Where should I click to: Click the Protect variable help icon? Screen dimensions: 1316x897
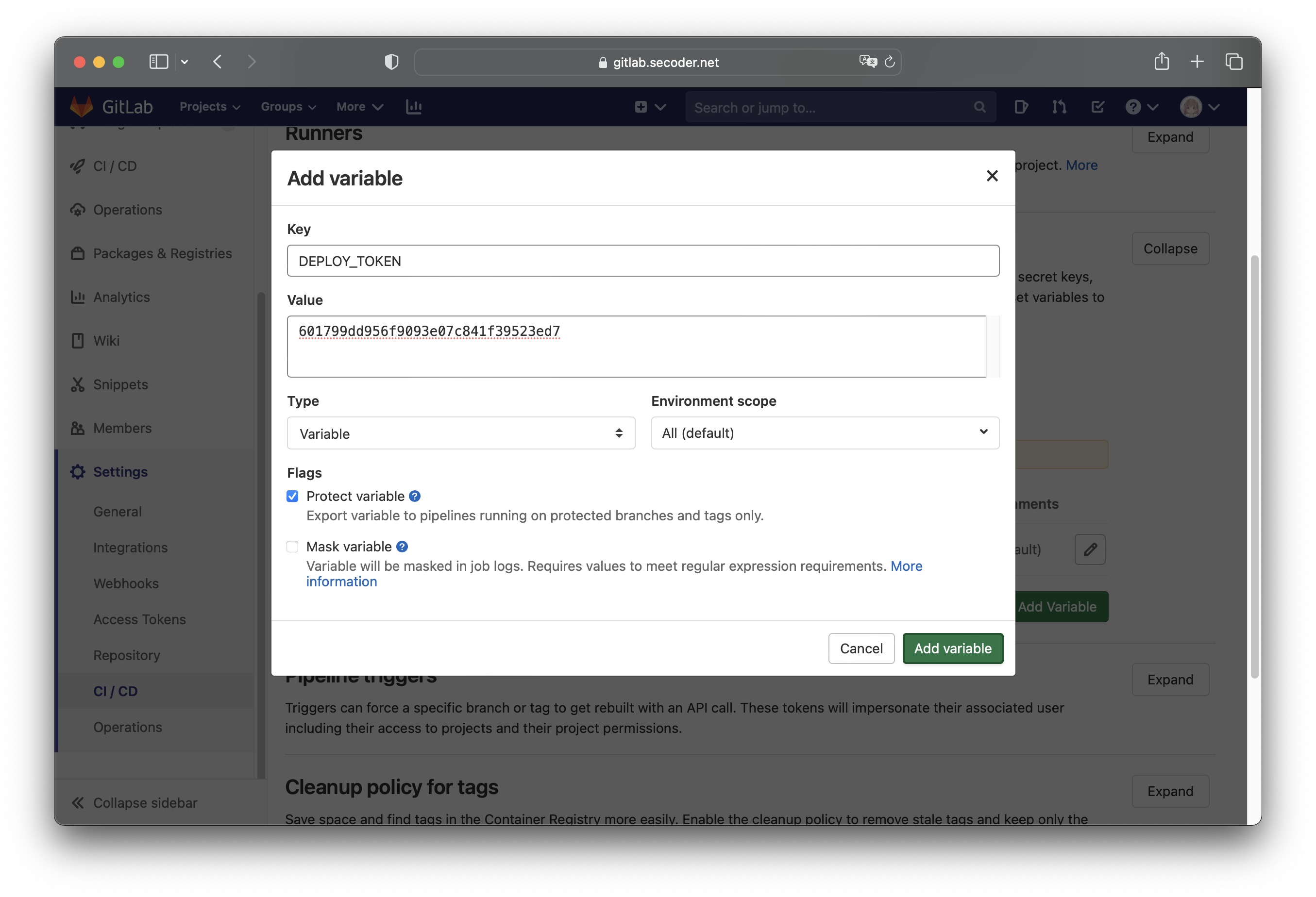tap(415, 497)
